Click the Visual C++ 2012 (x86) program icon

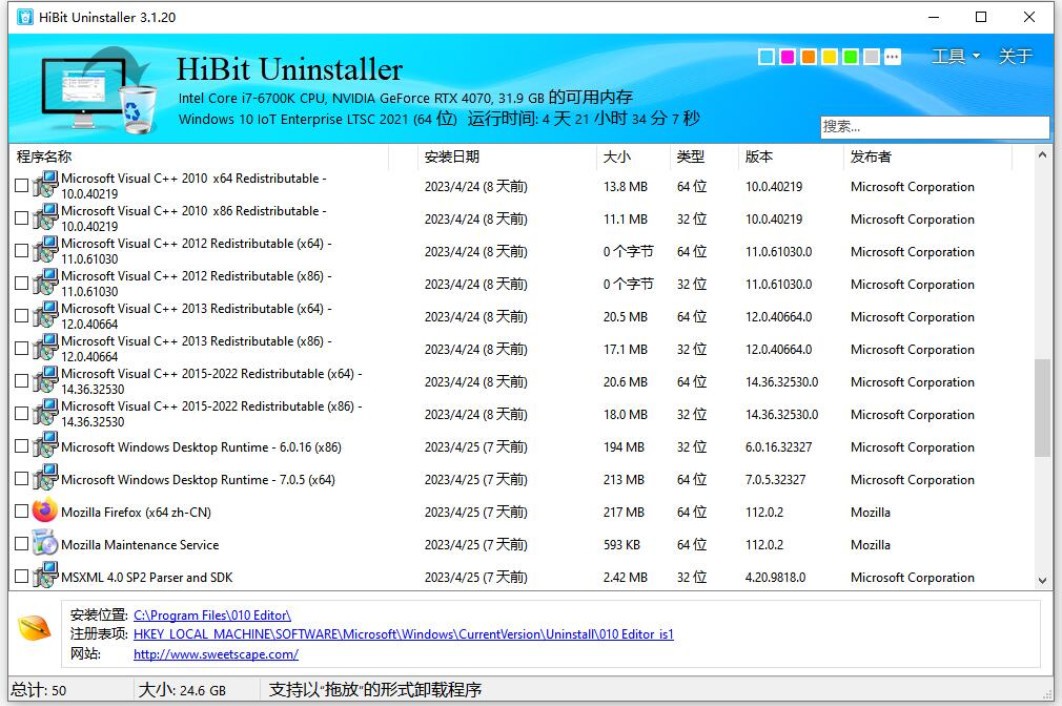pyautogui.click(x=45, y=282)
